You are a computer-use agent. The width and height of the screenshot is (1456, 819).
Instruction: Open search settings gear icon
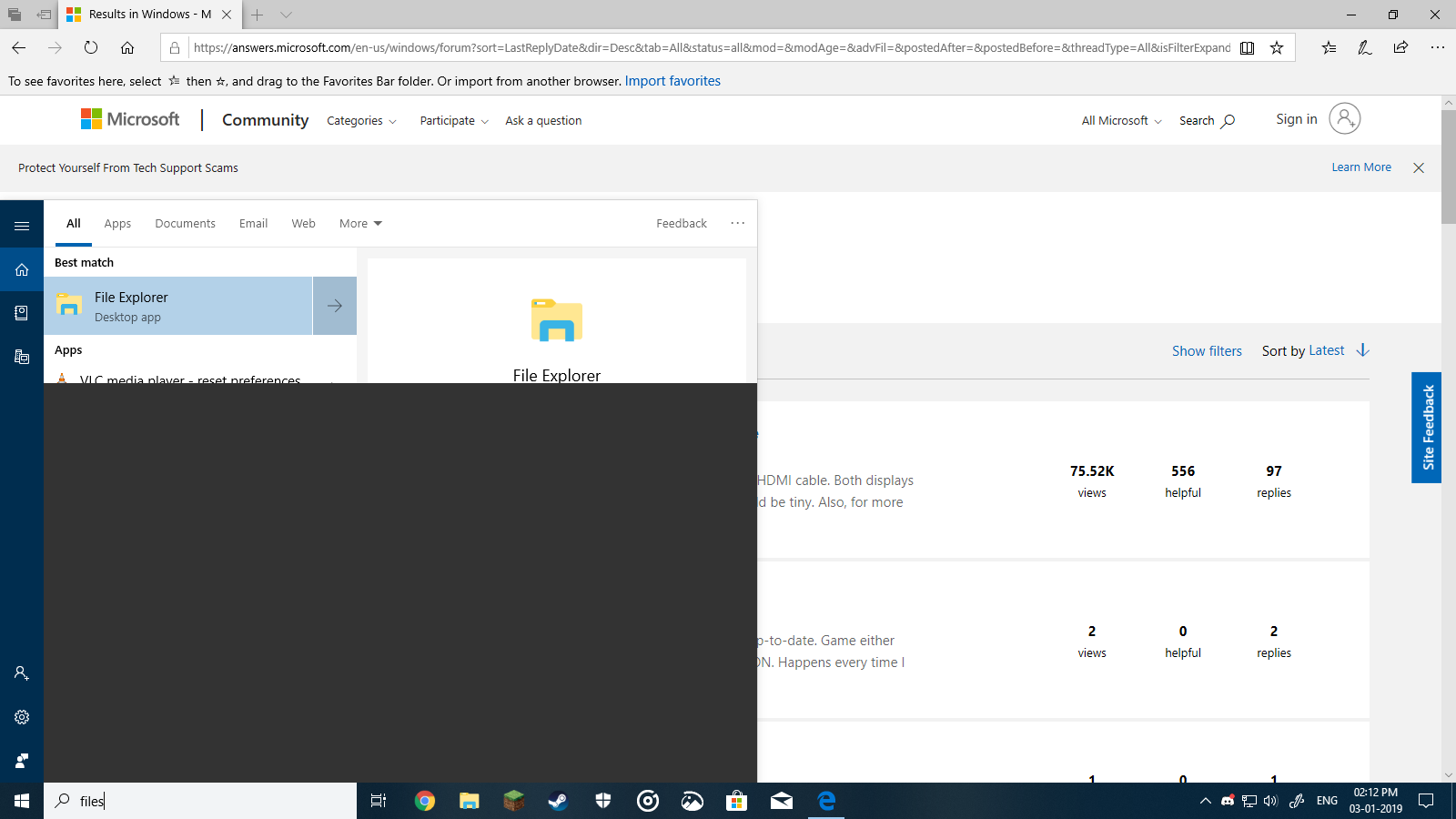pos(22,717)
